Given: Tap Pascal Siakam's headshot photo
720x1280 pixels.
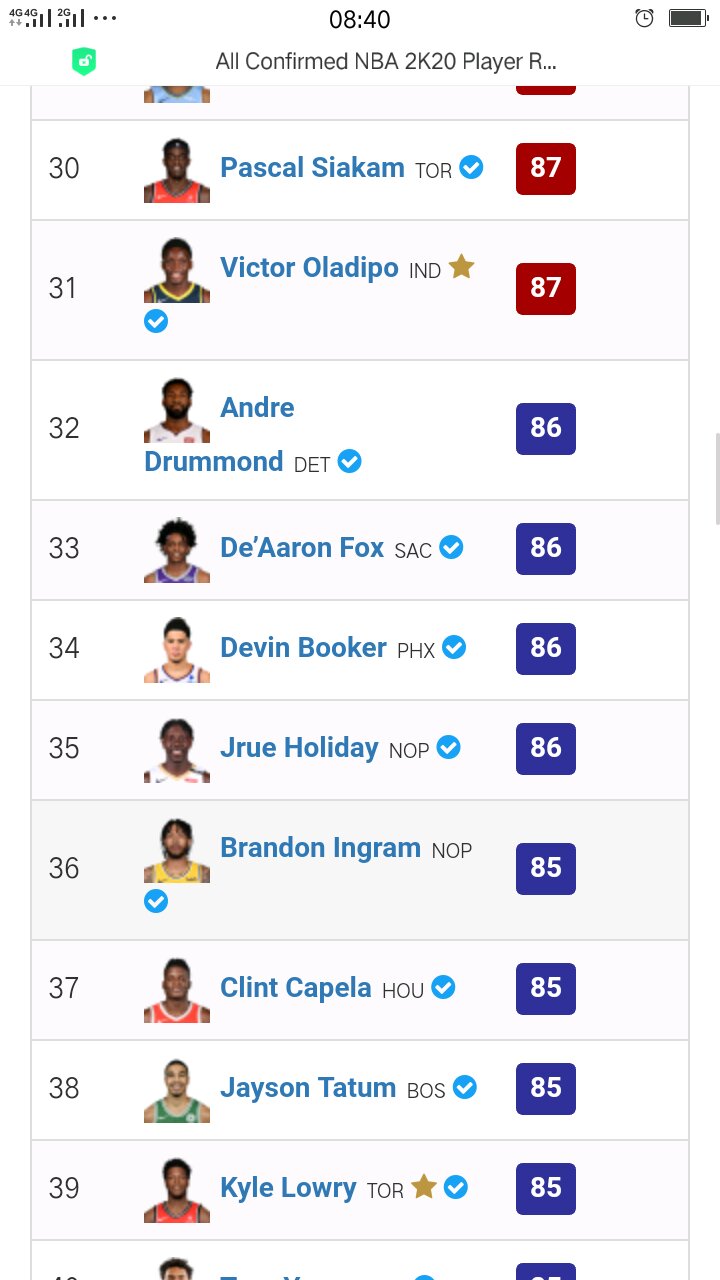Looking at the screenshot, I should (x=177, y=170).
